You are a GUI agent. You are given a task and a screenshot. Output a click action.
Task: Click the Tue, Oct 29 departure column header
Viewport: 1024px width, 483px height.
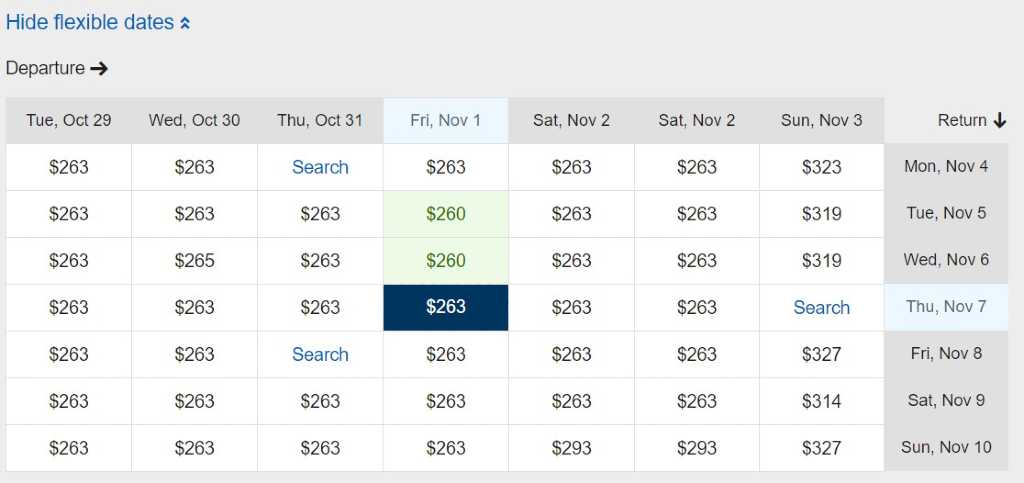pos(69,120)
